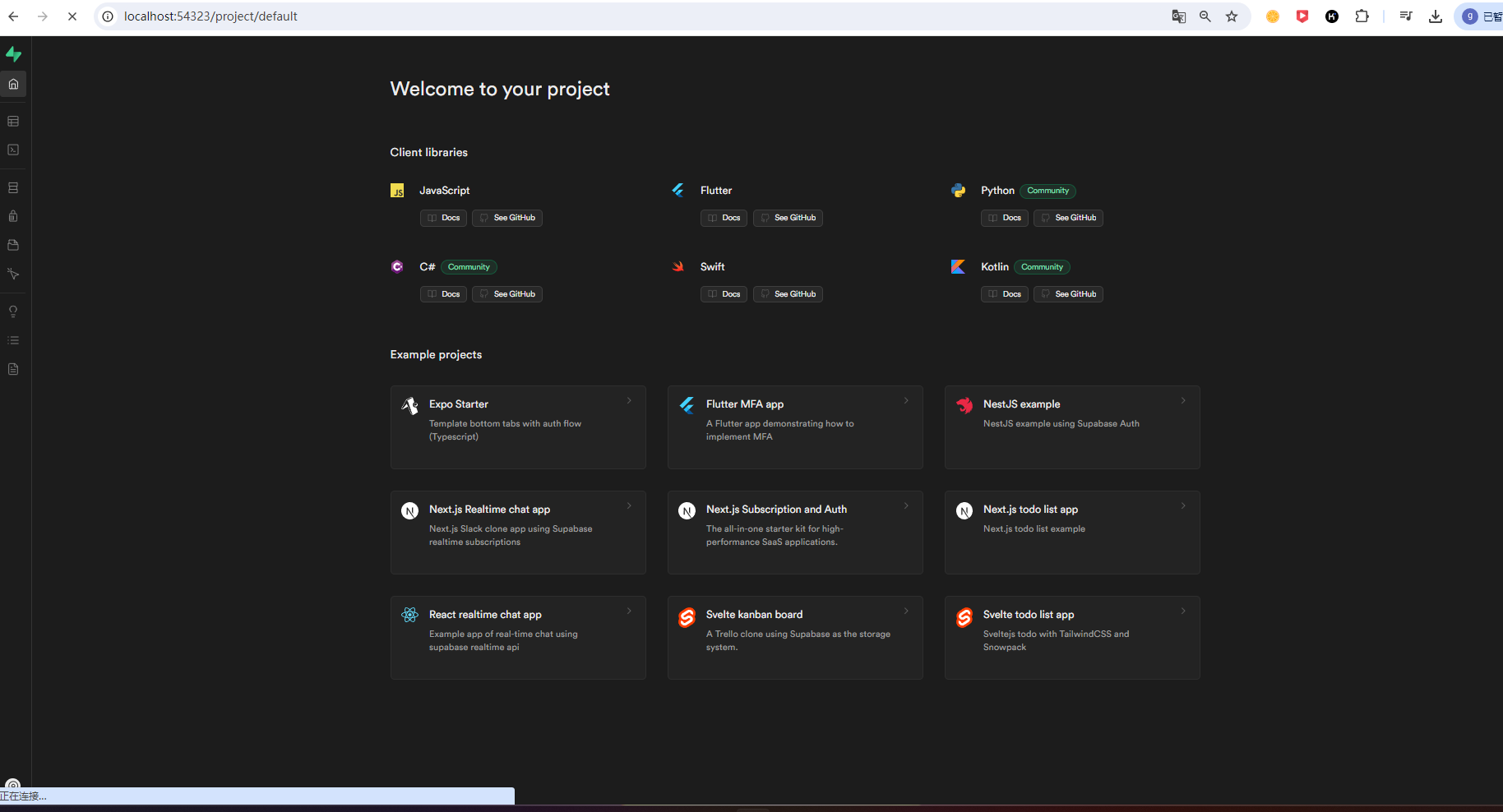Image resolution: width=1503 pixels, height=812 pixels.
Task: Click chevron on Next.js Subscription and Auth card
Action: pyautogui.click(x=906, y=506)
